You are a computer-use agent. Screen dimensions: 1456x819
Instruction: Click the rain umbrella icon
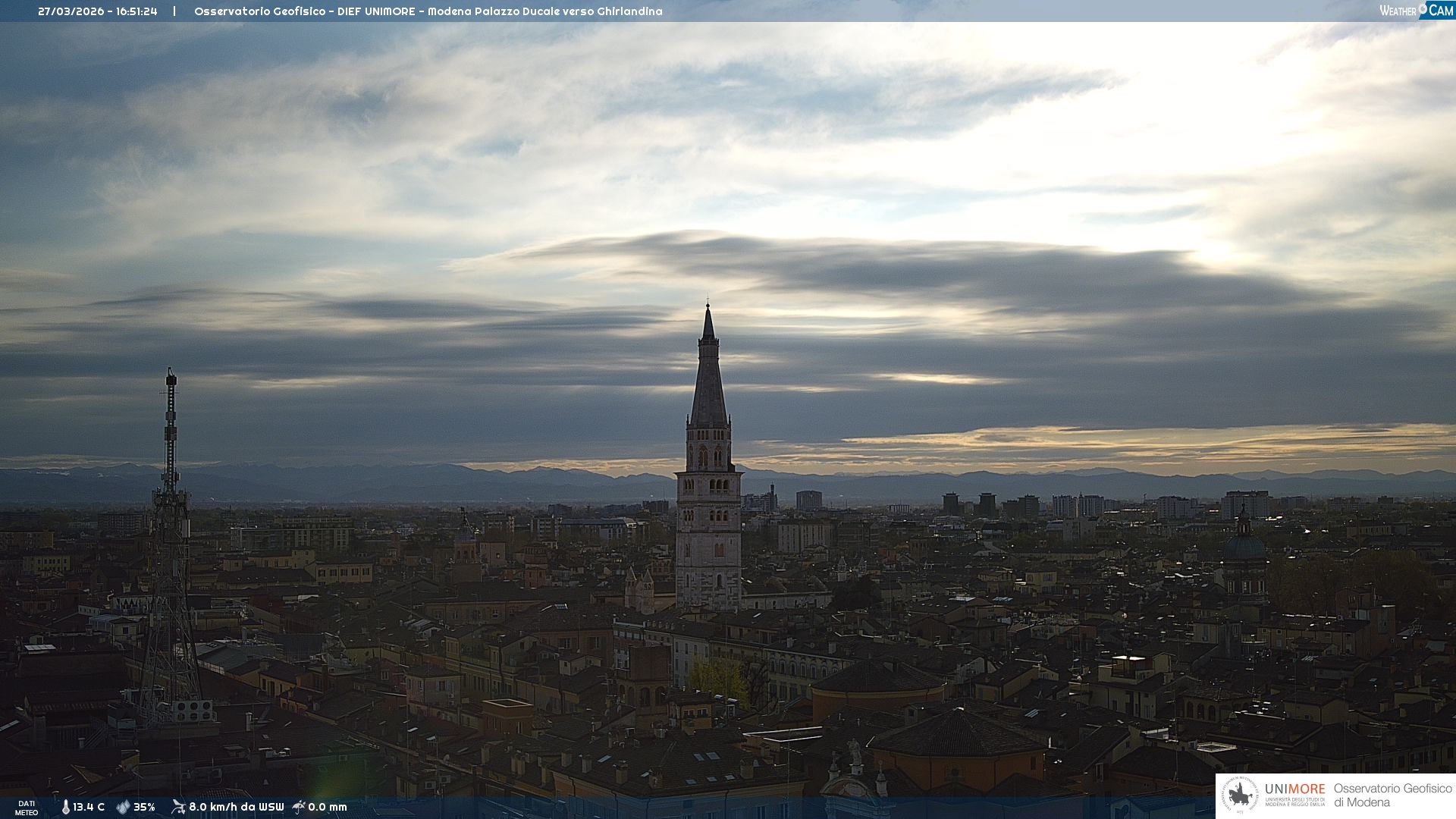coord(299,807)
